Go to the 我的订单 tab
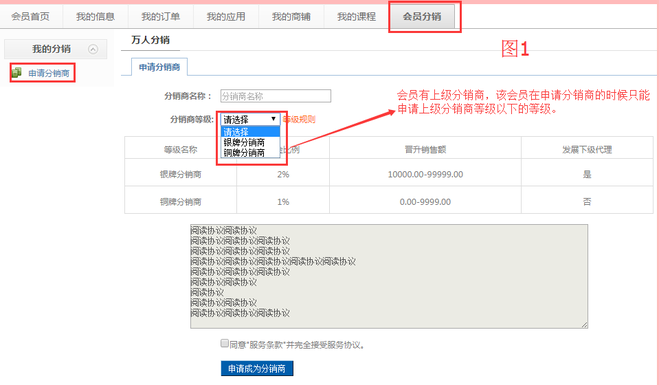Screen dimensions: 659x385 (161, 16)
